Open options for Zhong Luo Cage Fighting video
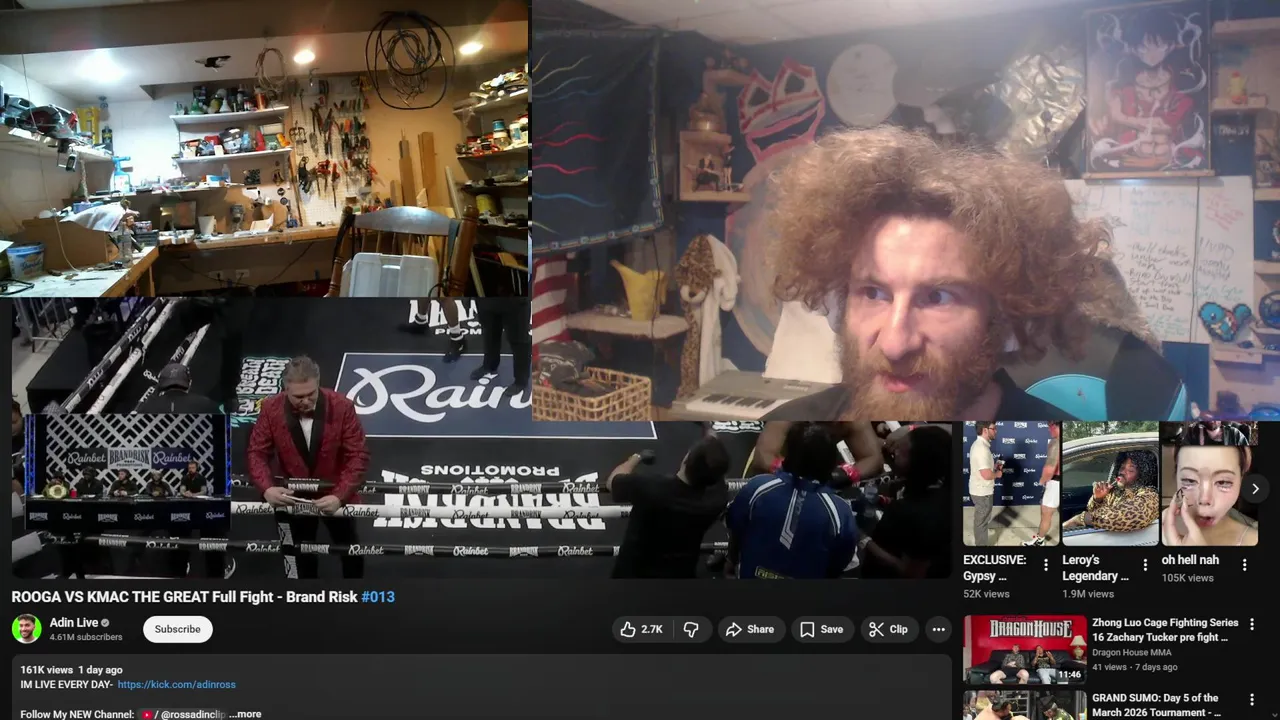1280x720 pixels. pos(1251,624)
